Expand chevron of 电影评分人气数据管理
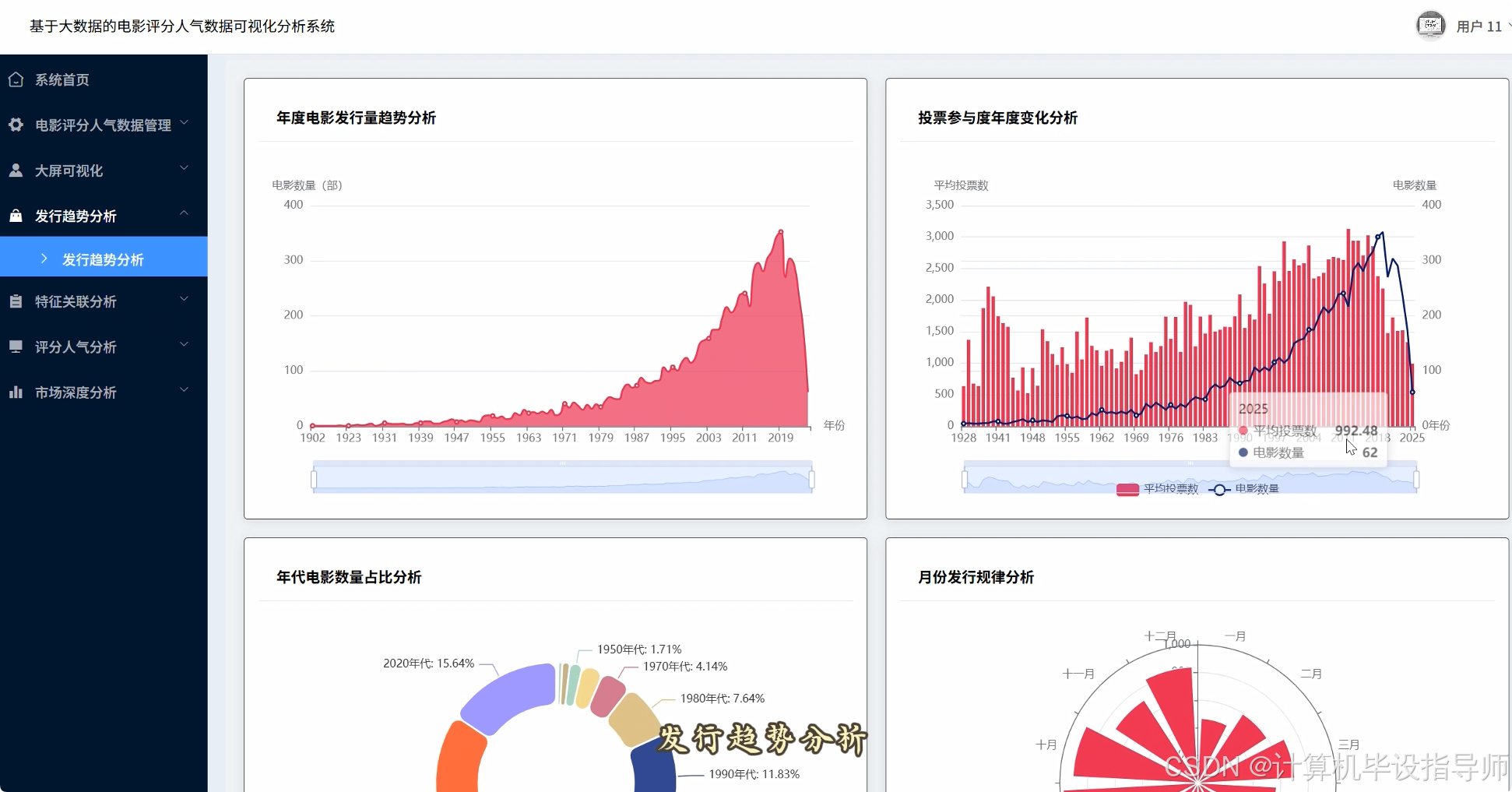The width and height of the screenshot is (1512, 792). coord(185,122)
